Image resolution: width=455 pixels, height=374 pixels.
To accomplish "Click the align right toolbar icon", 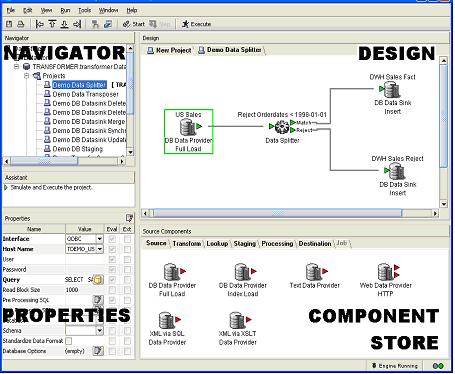I will (x=77, y=24).
